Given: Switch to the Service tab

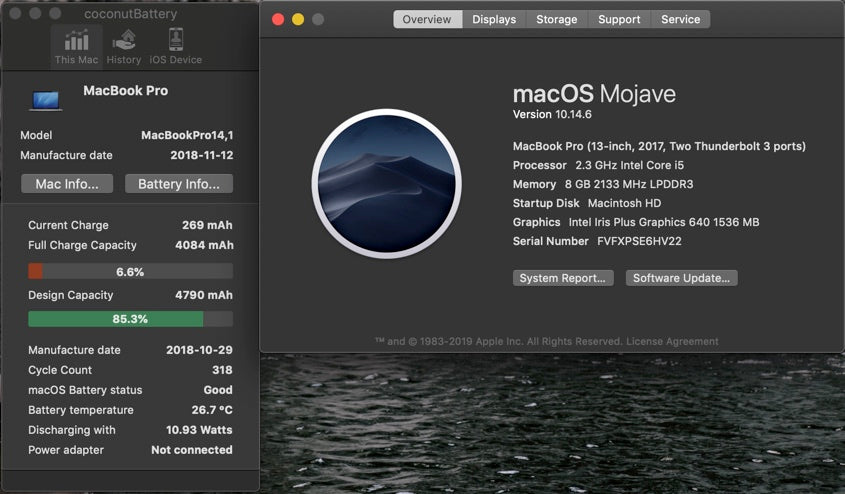Looking at the screenshot, I should pyautogui.click(x=681, y=19).
